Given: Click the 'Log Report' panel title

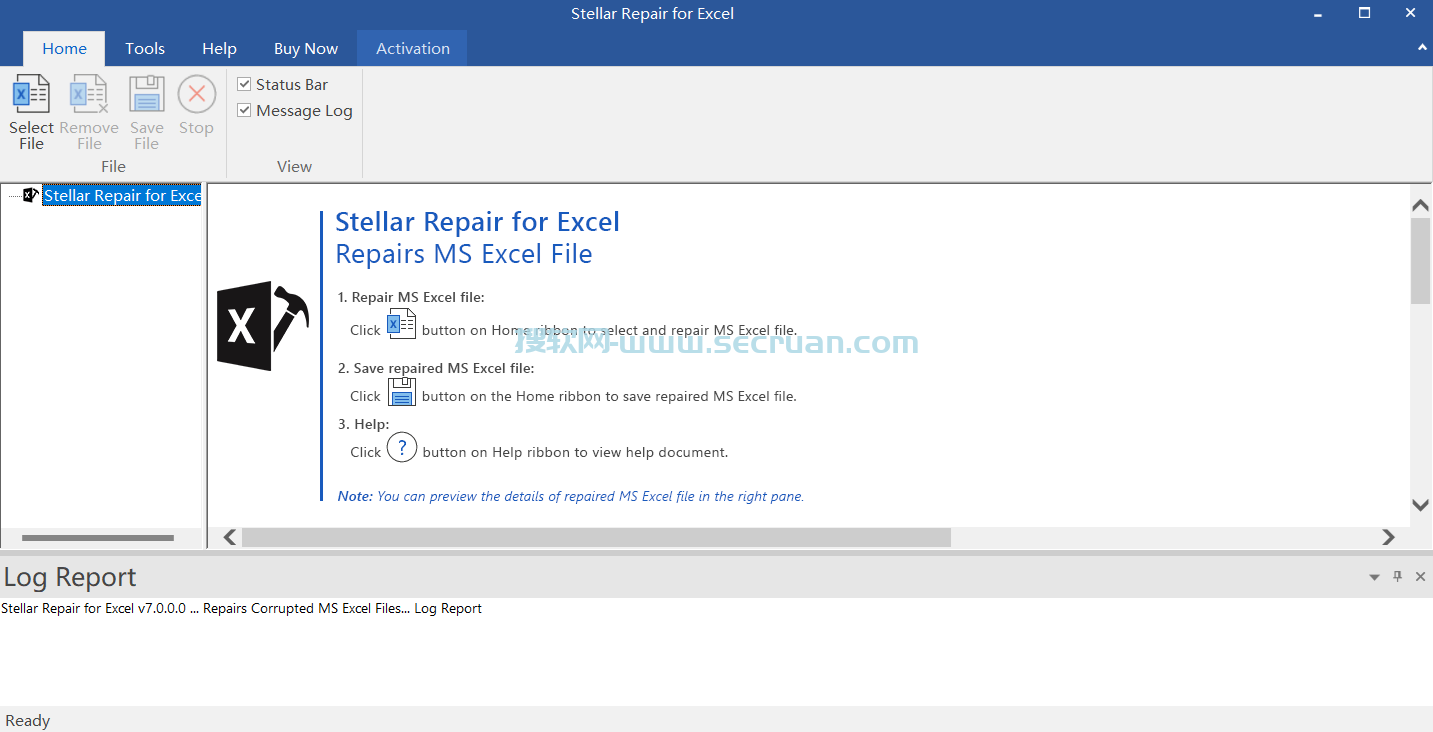Looking at the screenshot, I should click(x=70, y=577).
